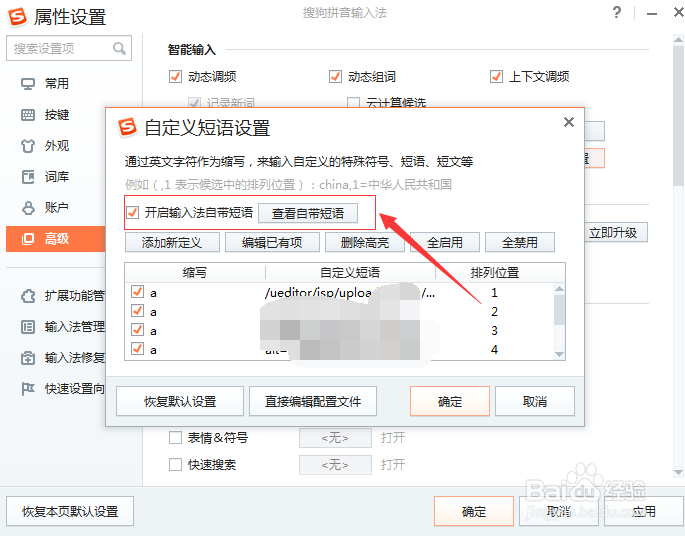Uncheck phrase row with position 4

(137, 349)
